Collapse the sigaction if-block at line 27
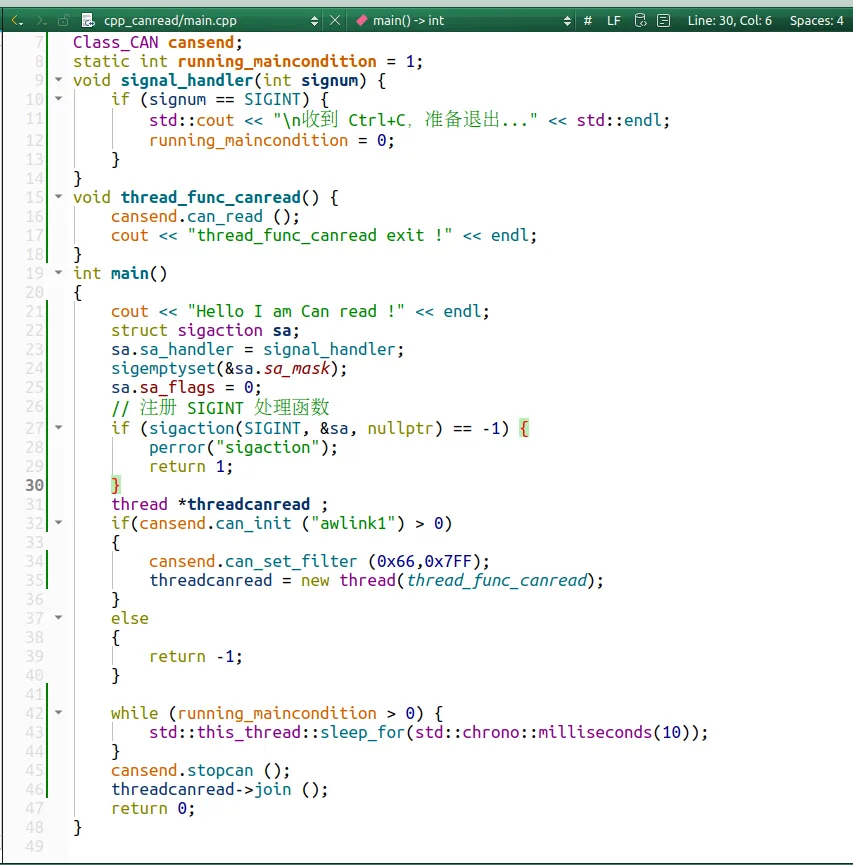The height and width of the screenshot is (865, 853). pos(58,427)
